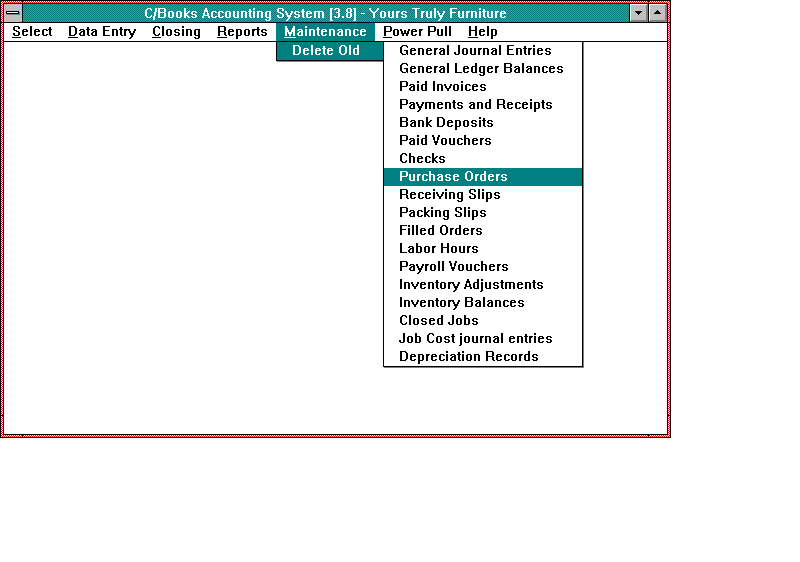Choose Receiving Slips from the list

pos(449,195)
